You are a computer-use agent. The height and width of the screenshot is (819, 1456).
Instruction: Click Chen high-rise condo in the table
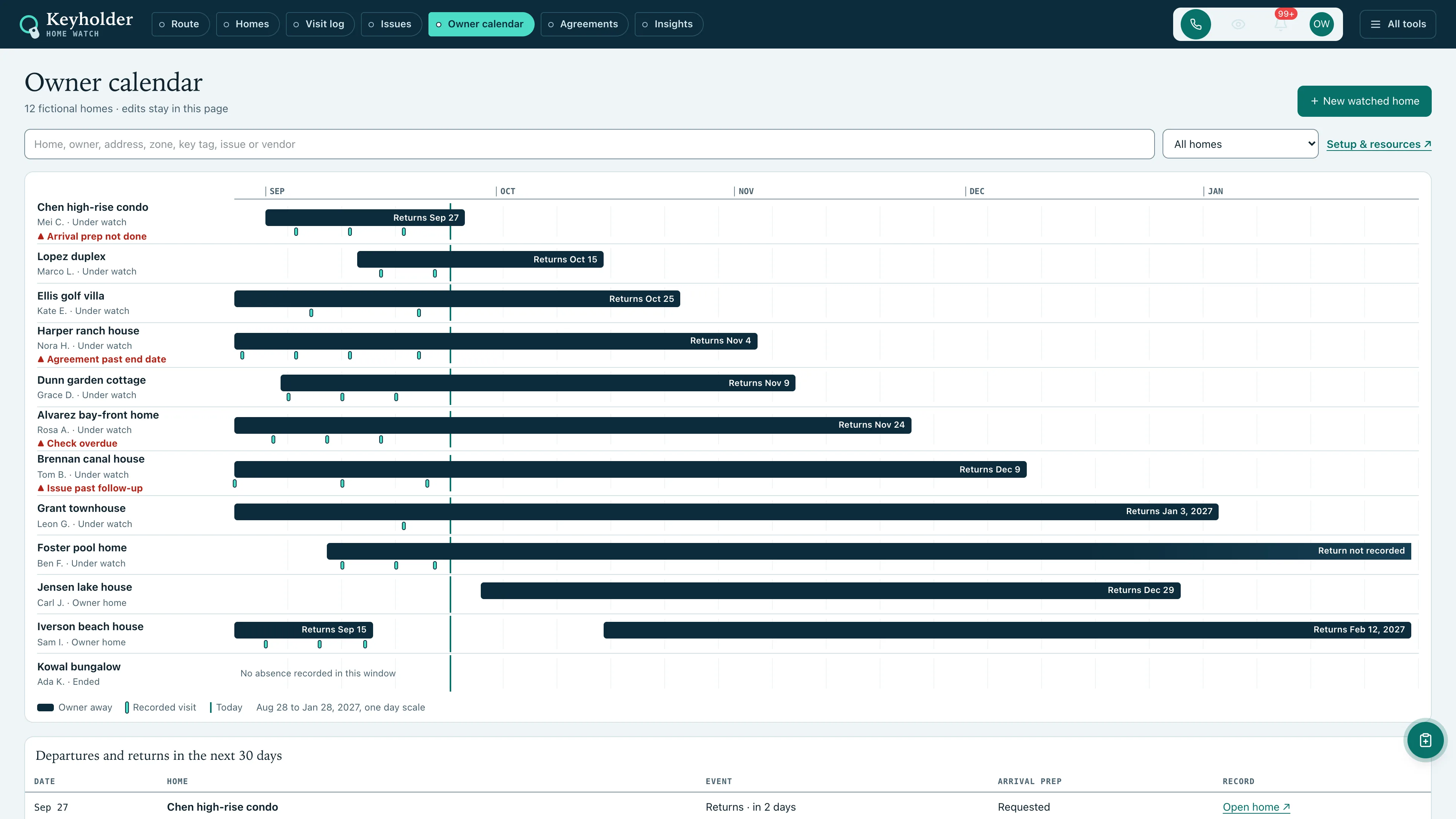click(x=222, y=807)
